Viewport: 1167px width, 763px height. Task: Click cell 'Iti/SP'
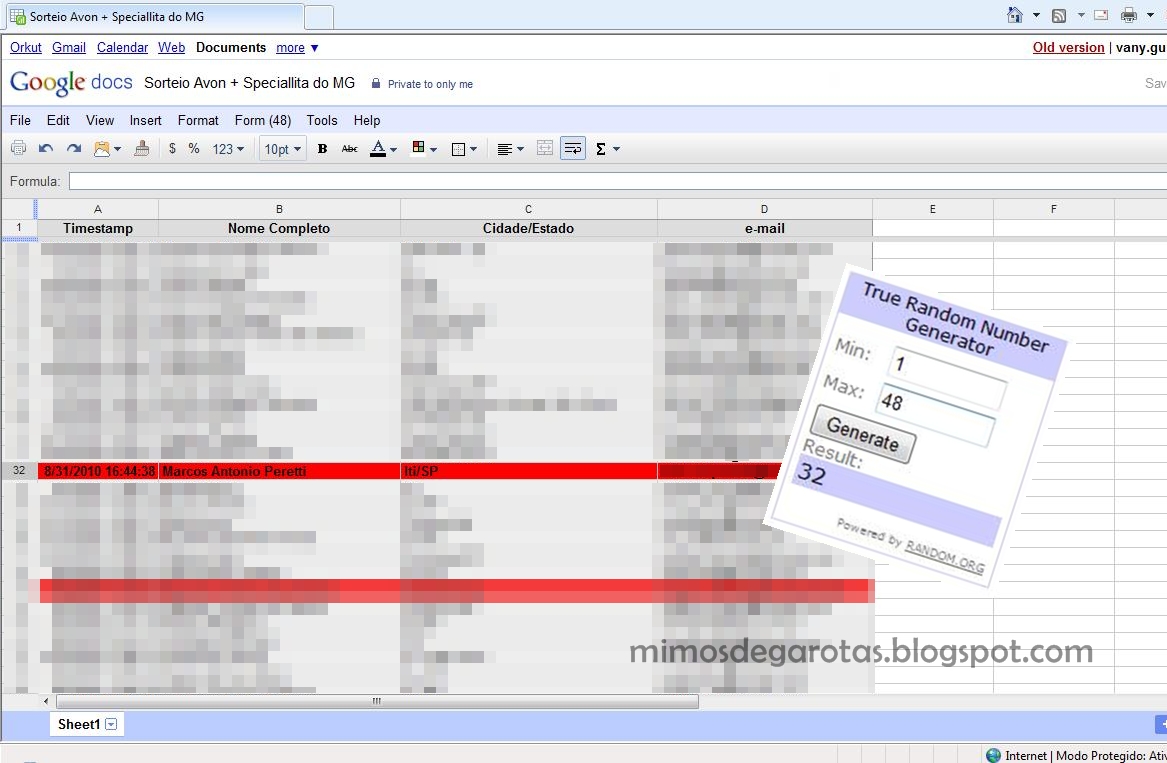click(528, 471)
